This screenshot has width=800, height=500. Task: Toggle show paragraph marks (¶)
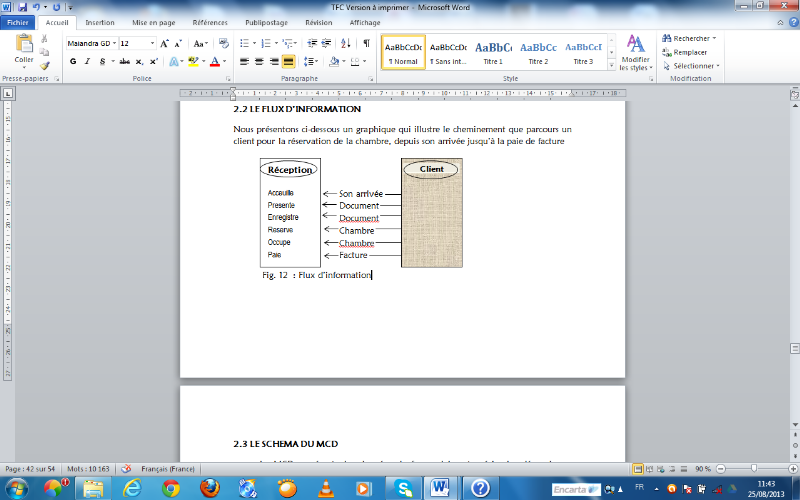366,44
